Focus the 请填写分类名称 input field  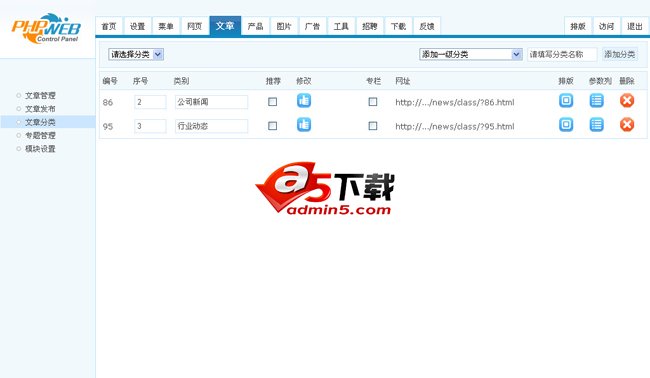pyautogui.click(x=562, y=54)
